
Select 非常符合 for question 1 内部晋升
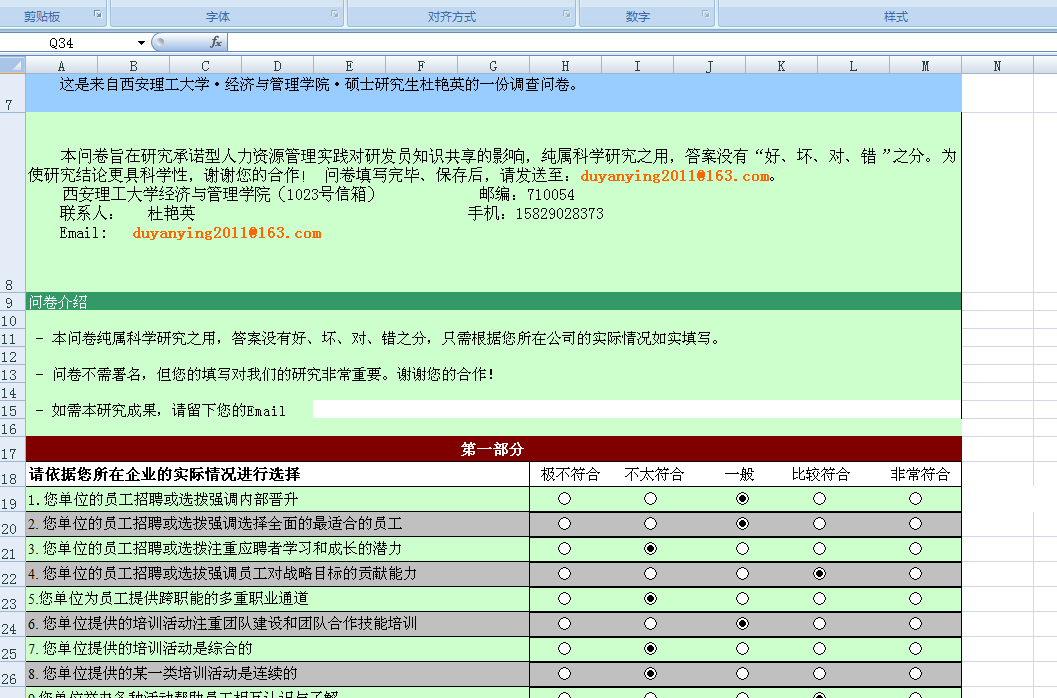click(915, 499)
